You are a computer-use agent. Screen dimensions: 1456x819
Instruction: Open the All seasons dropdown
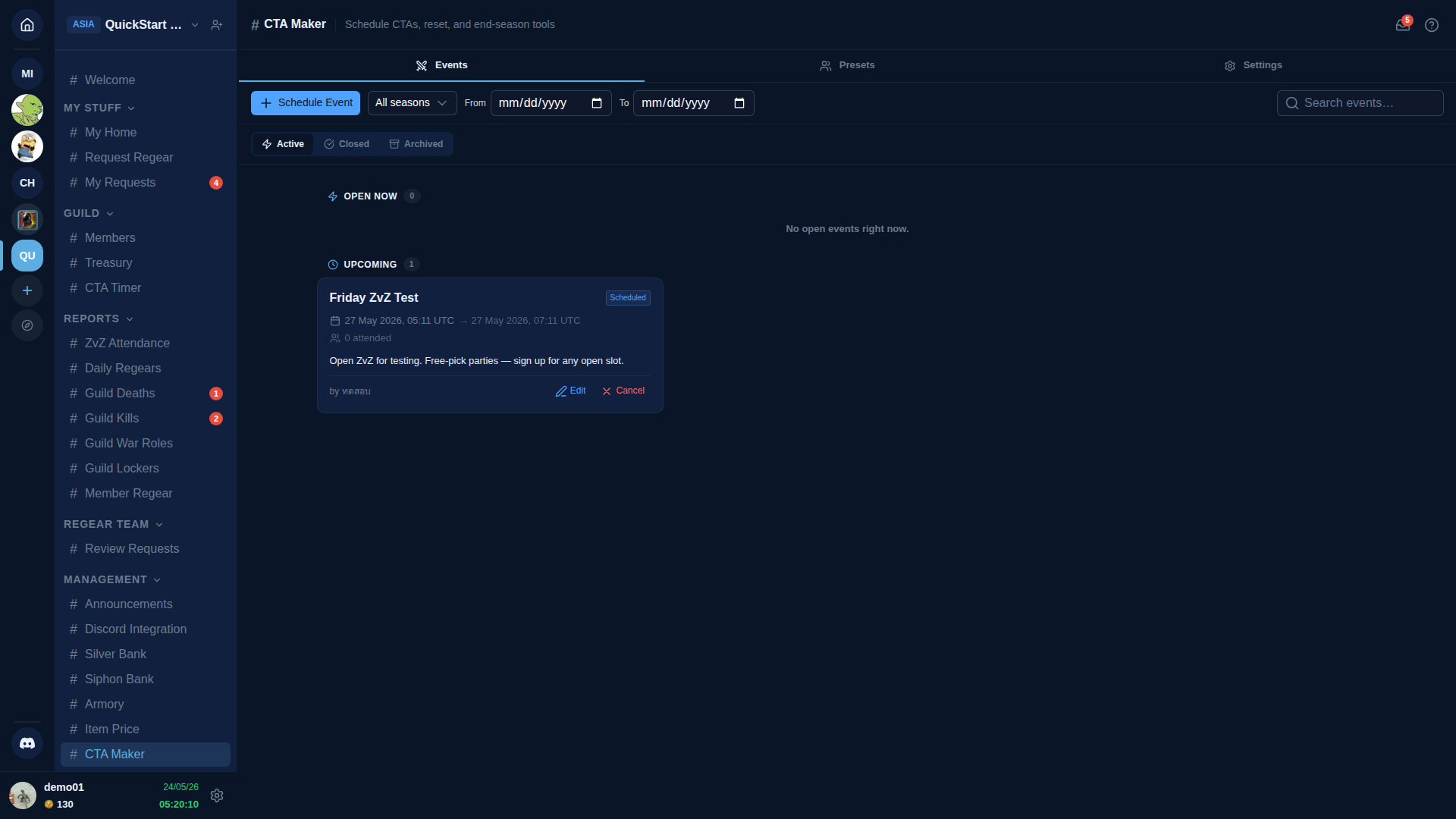(412, 103)
